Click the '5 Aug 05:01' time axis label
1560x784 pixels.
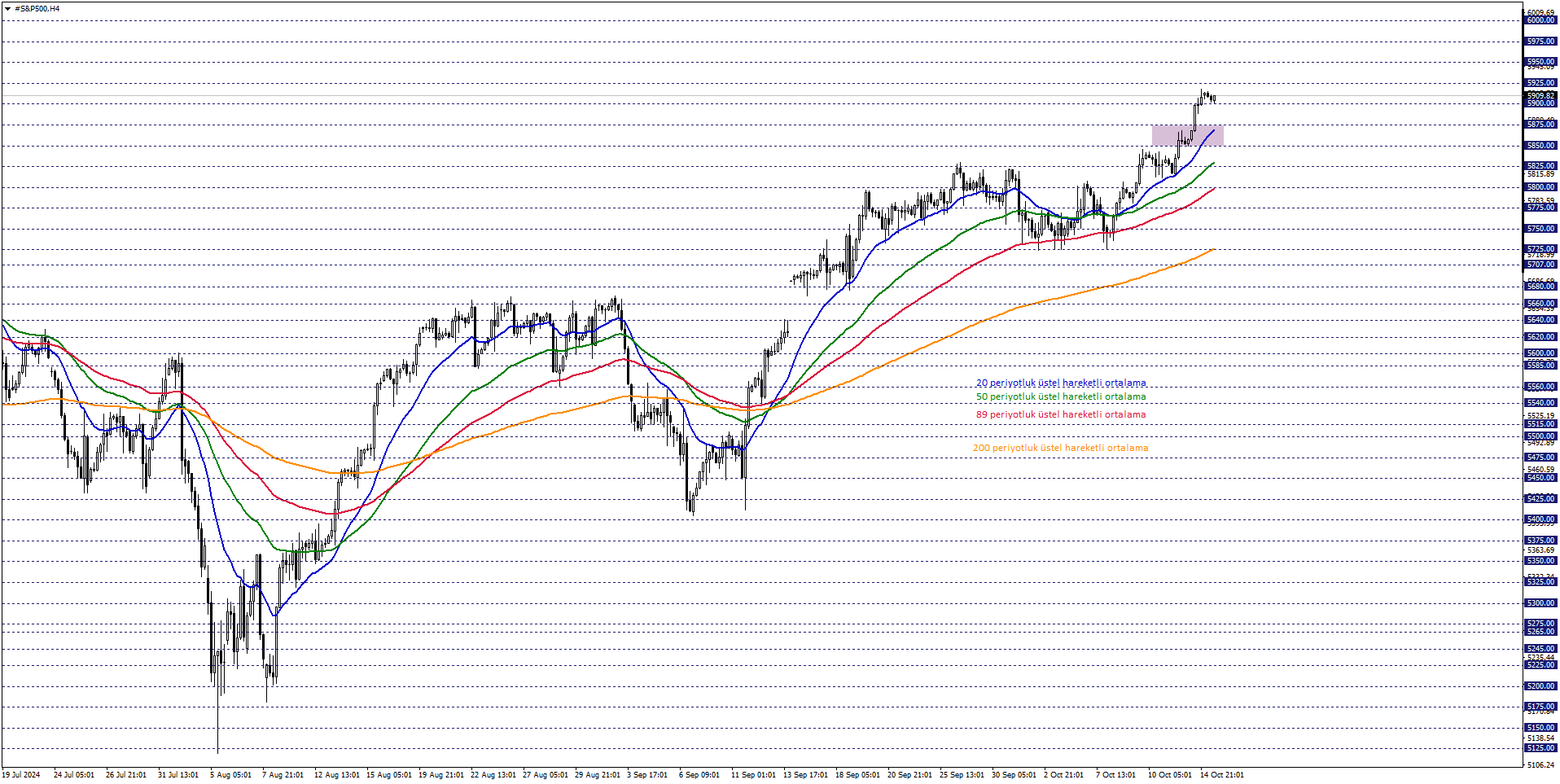coord(230,775)
